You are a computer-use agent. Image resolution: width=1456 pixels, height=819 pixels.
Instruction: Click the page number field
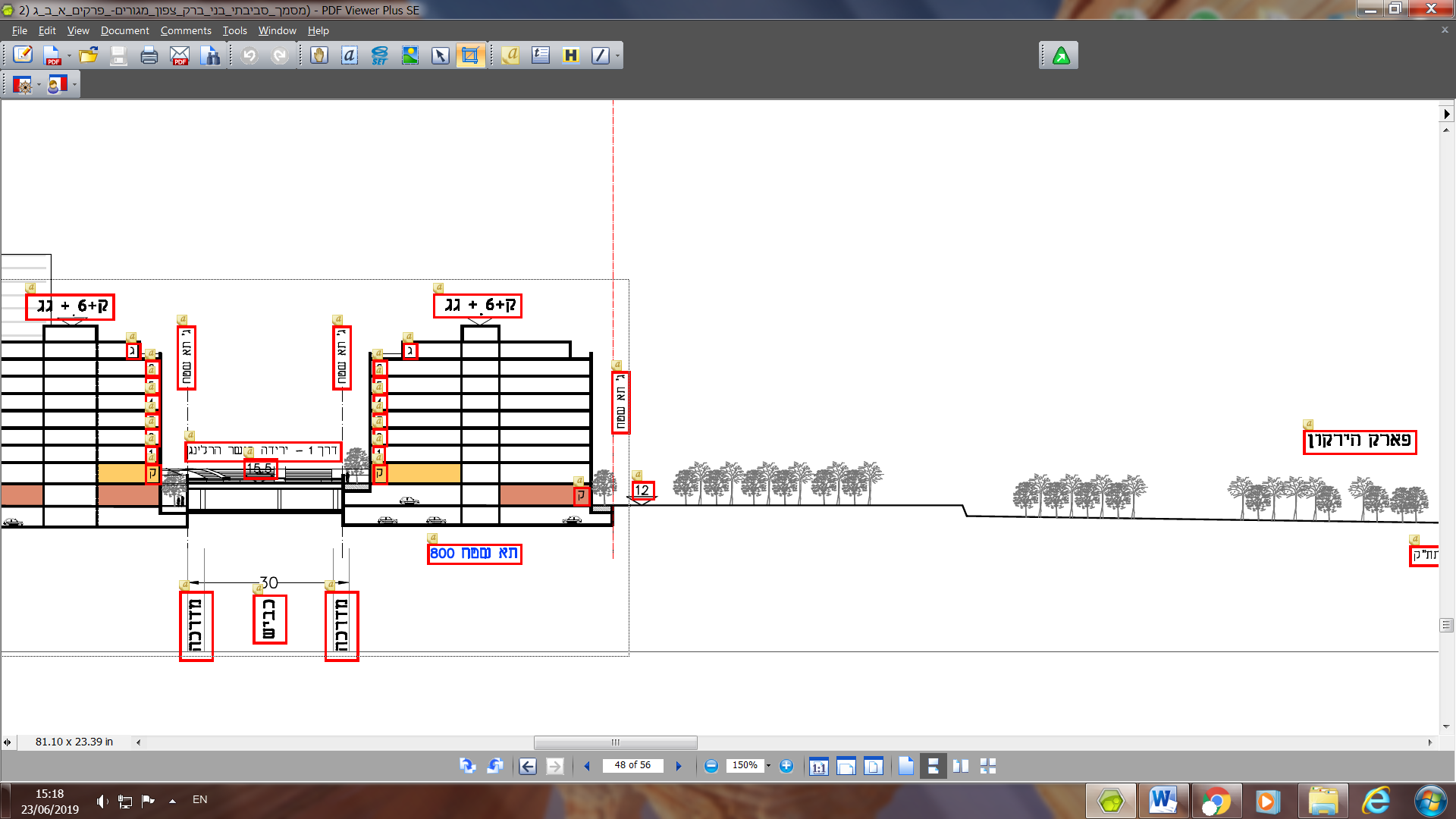click(632, 765)
